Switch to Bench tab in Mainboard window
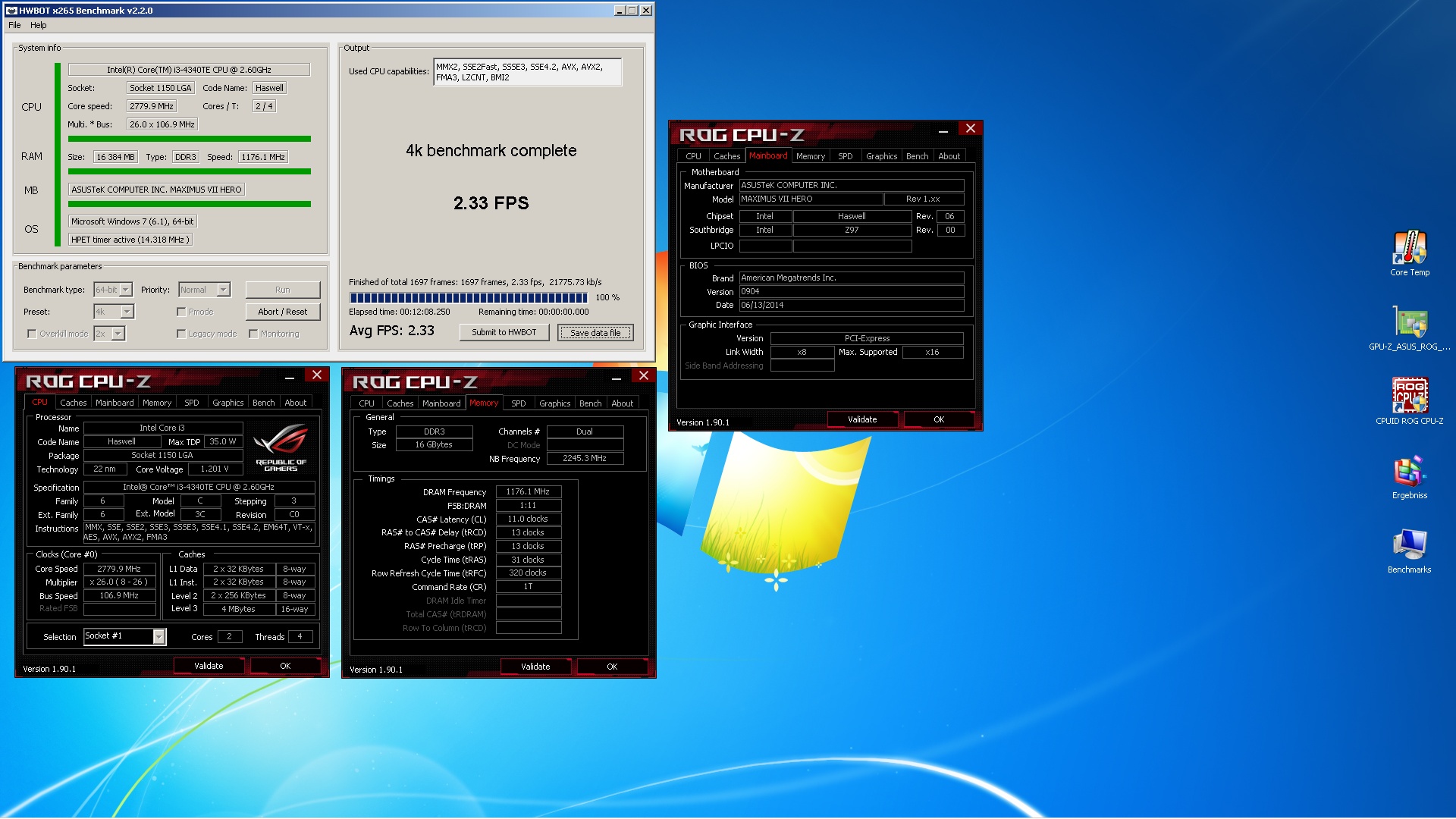The height and width of the screenshot is (819, 1456). [918, 156]
